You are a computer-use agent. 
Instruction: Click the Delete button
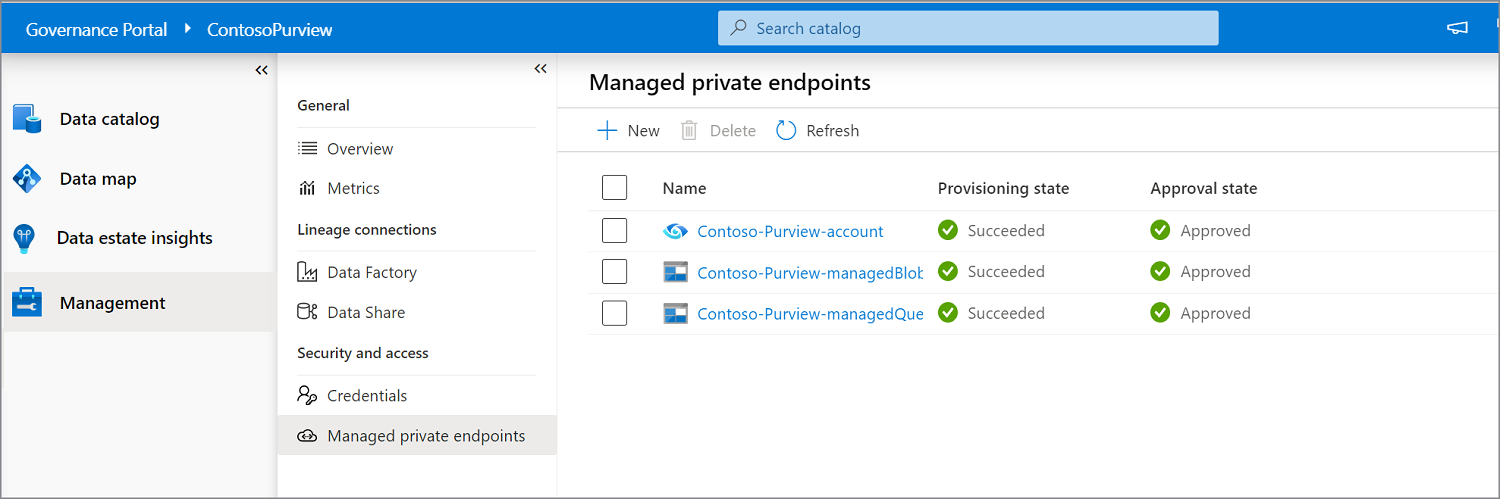(x=719, y=130)
